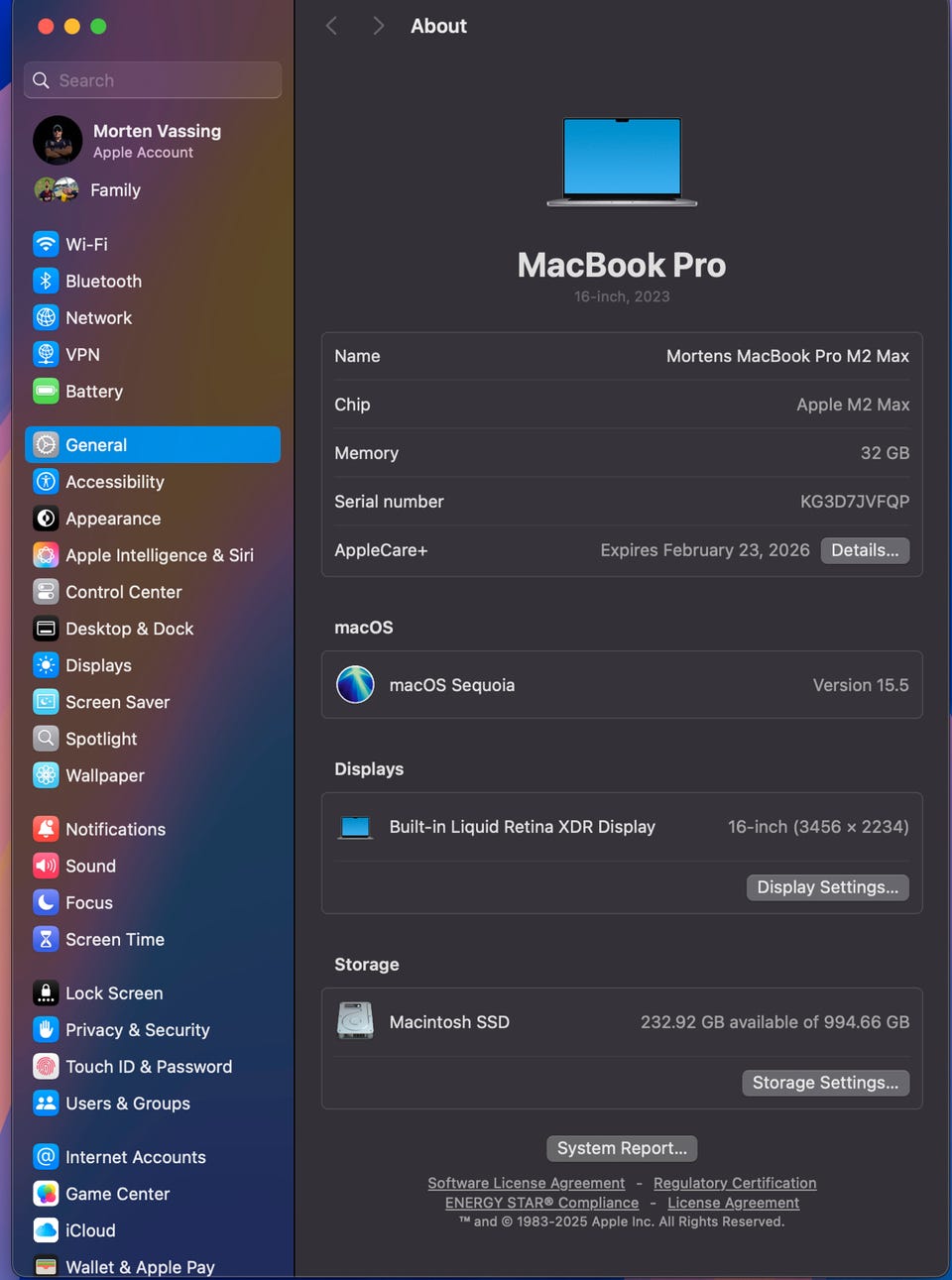This screenshot has width=952, height=1280.
Task: Click '232.92 GB available of 994.66 GB'
Action: [x=774, y=1022]
